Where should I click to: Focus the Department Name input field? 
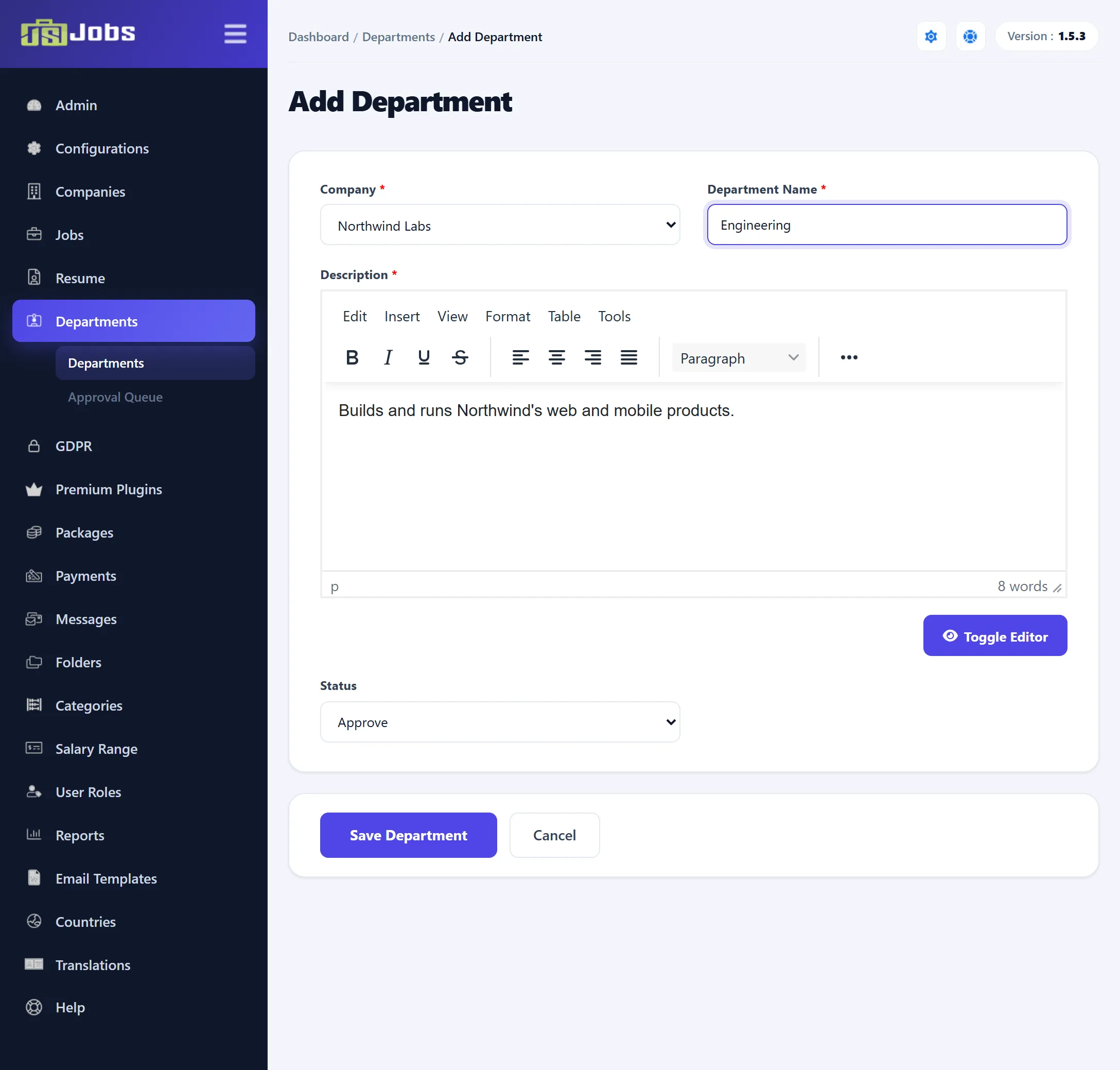pyautogui.click(x=887, y=226)
